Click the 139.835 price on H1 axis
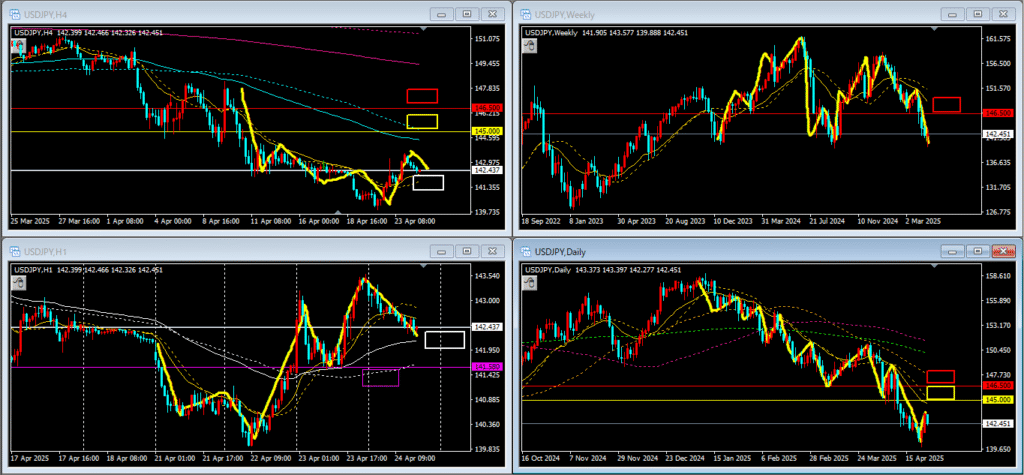This screenshot has width=1024, height=475. [487, 450]
